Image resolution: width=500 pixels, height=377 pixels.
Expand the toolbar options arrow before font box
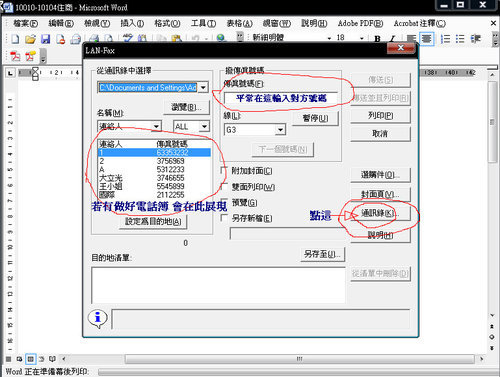[x=240, y=37]
